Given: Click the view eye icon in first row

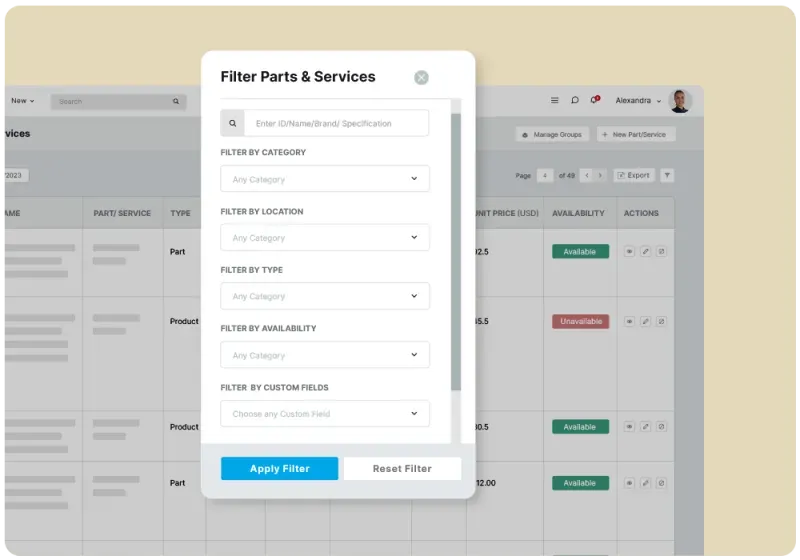Looking at the screenshot, I should coord(629,252).
